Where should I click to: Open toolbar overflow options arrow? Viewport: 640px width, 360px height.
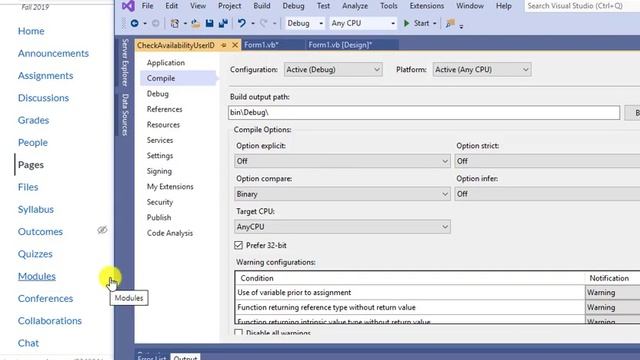click(461, 27)
